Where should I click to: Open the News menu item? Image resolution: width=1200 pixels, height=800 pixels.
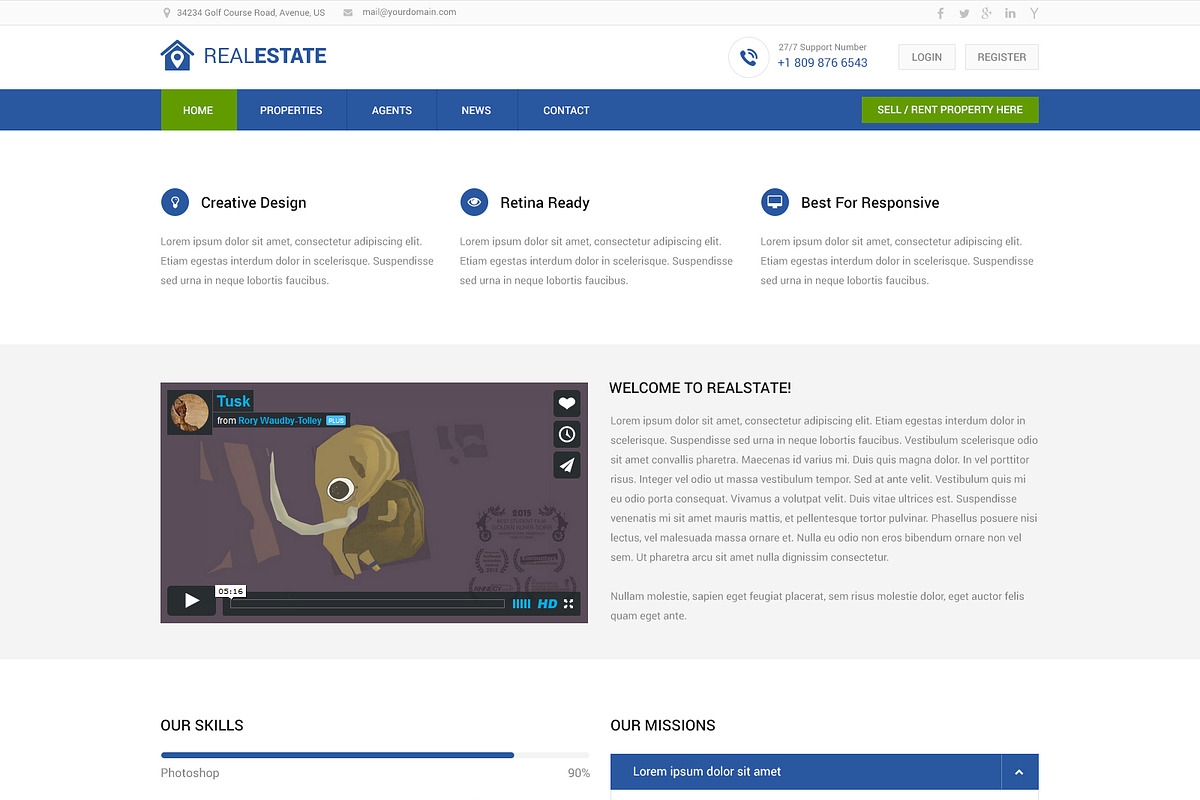click(476, 110)
